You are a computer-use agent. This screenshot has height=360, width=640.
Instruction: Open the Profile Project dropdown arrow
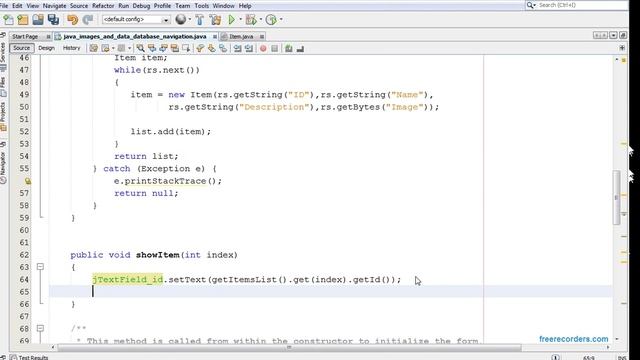click(281, 20)
